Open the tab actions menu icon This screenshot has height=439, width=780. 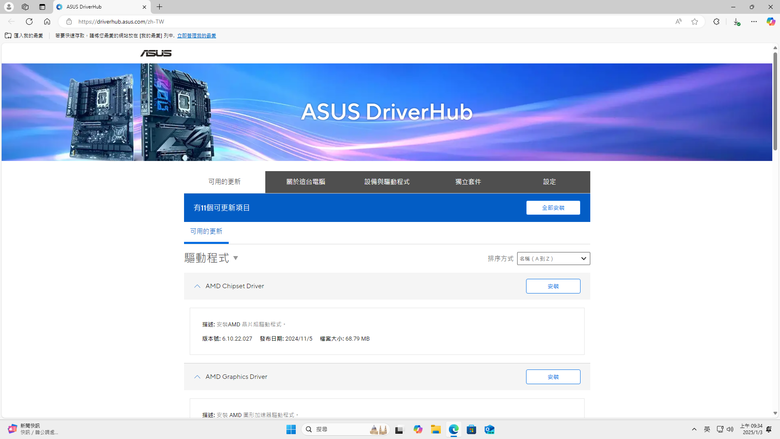pyautogui.click(x=42, y=7)
